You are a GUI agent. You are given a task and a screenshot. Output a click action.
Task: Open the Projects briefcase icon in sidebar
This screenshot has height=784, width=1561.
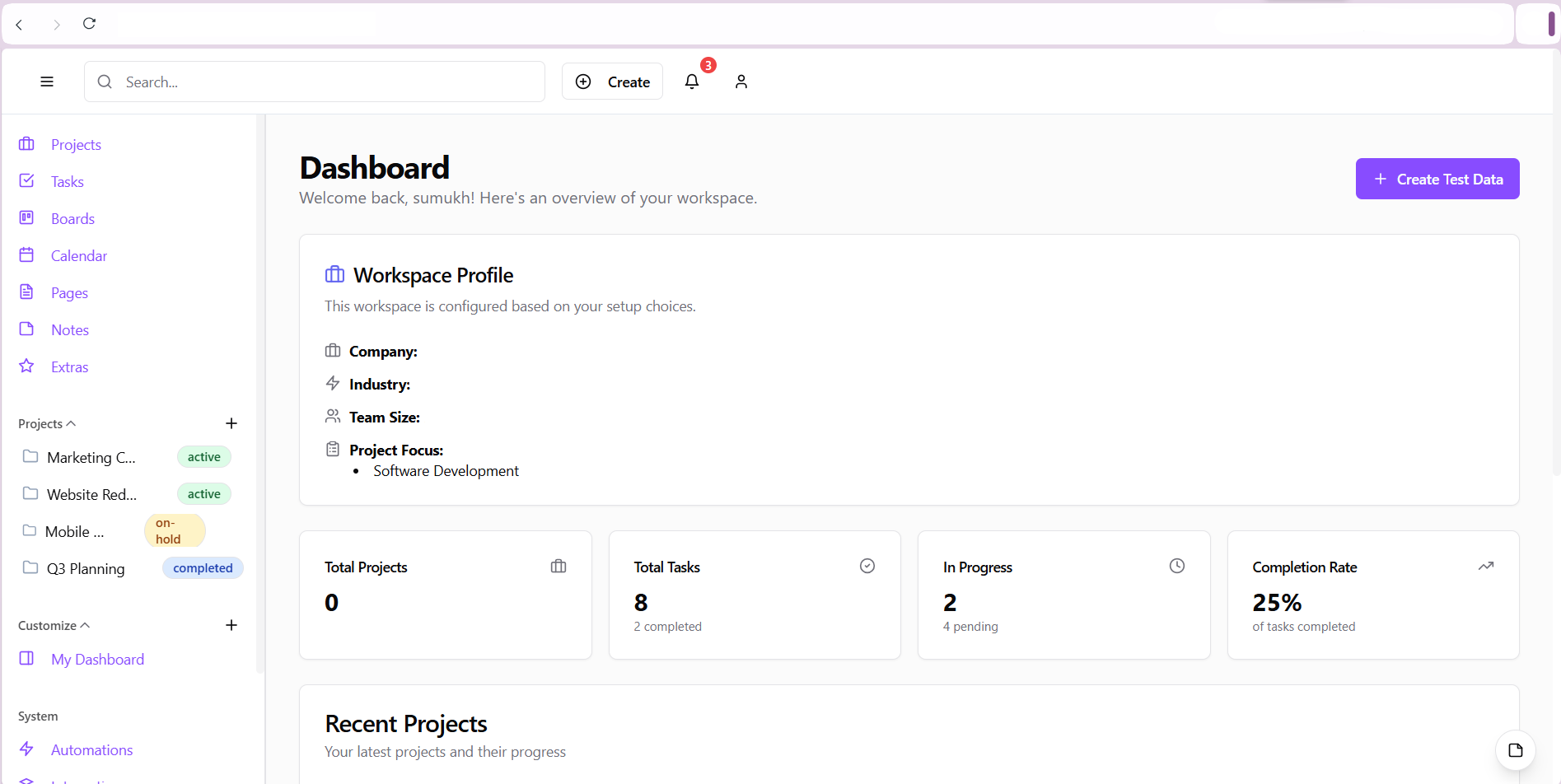pos(27,143)
